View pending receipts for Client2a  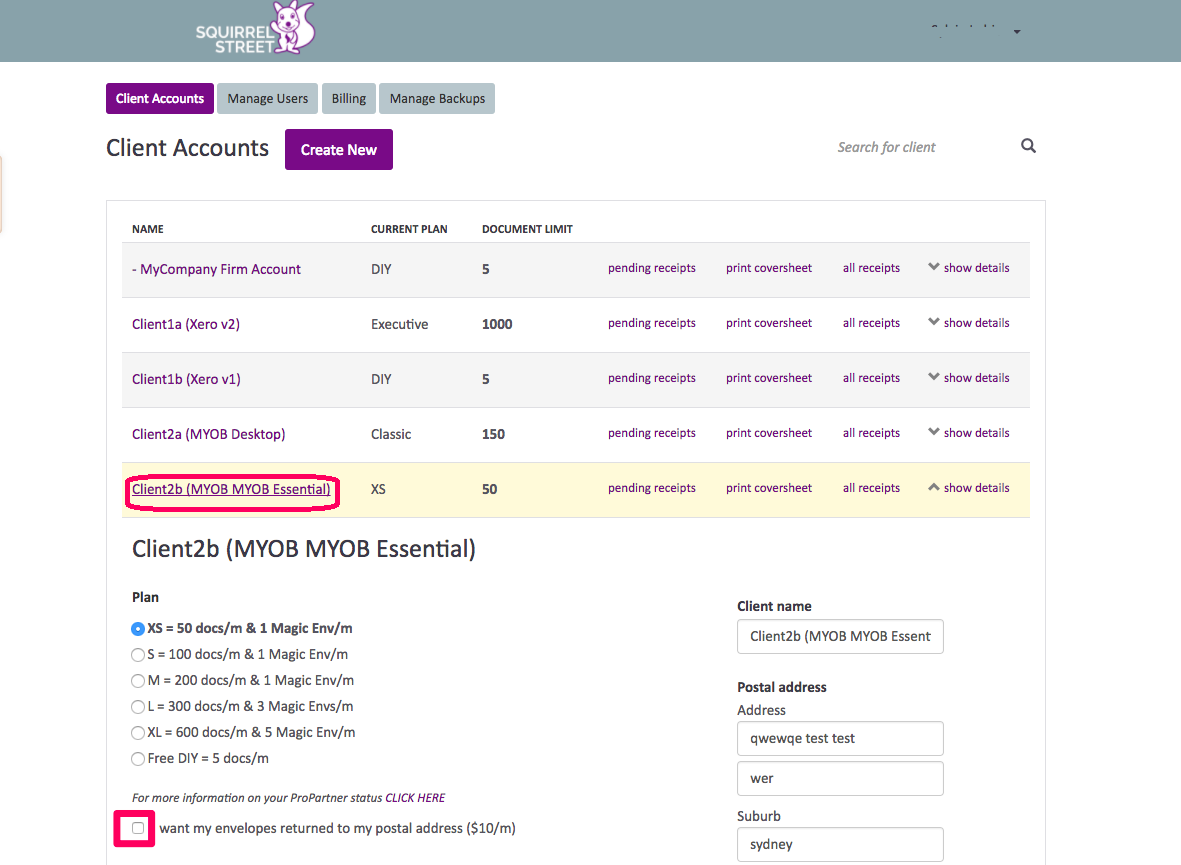pyautogui.click(x=652, y=433)
